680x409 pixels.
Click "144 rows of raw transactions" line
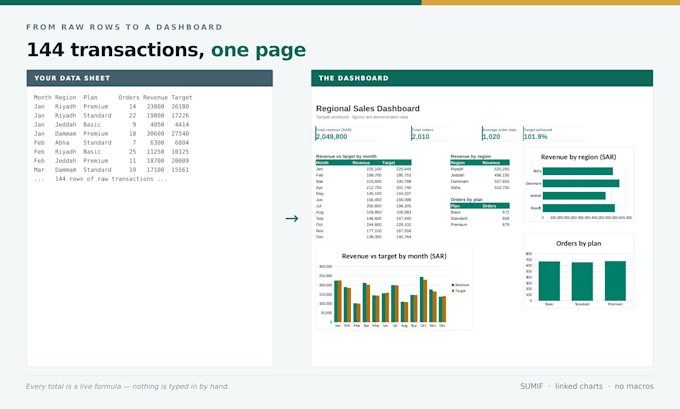click(101, 179)
